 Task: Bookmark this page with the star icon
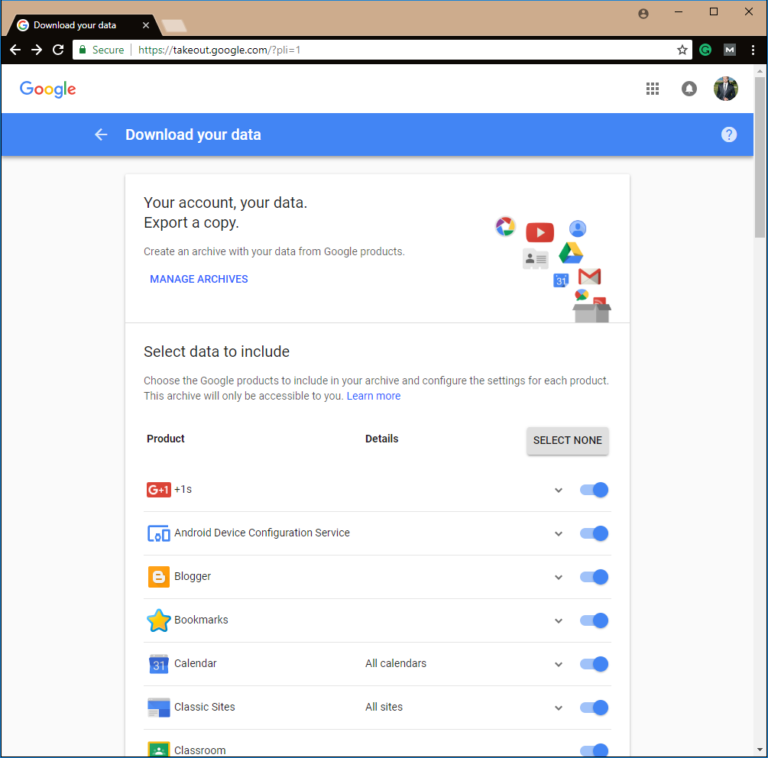click(x=682, y=50)
